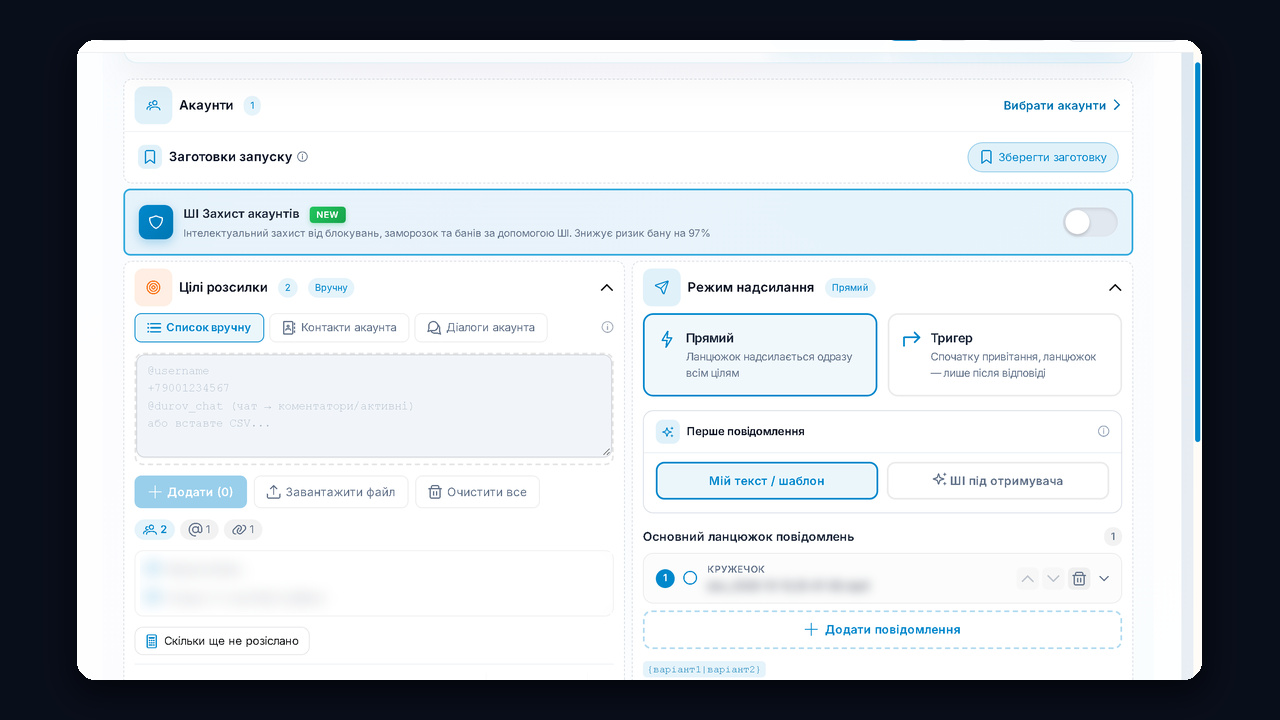Click the Режим надсилання paper plane icon

[x=662, y=287]
